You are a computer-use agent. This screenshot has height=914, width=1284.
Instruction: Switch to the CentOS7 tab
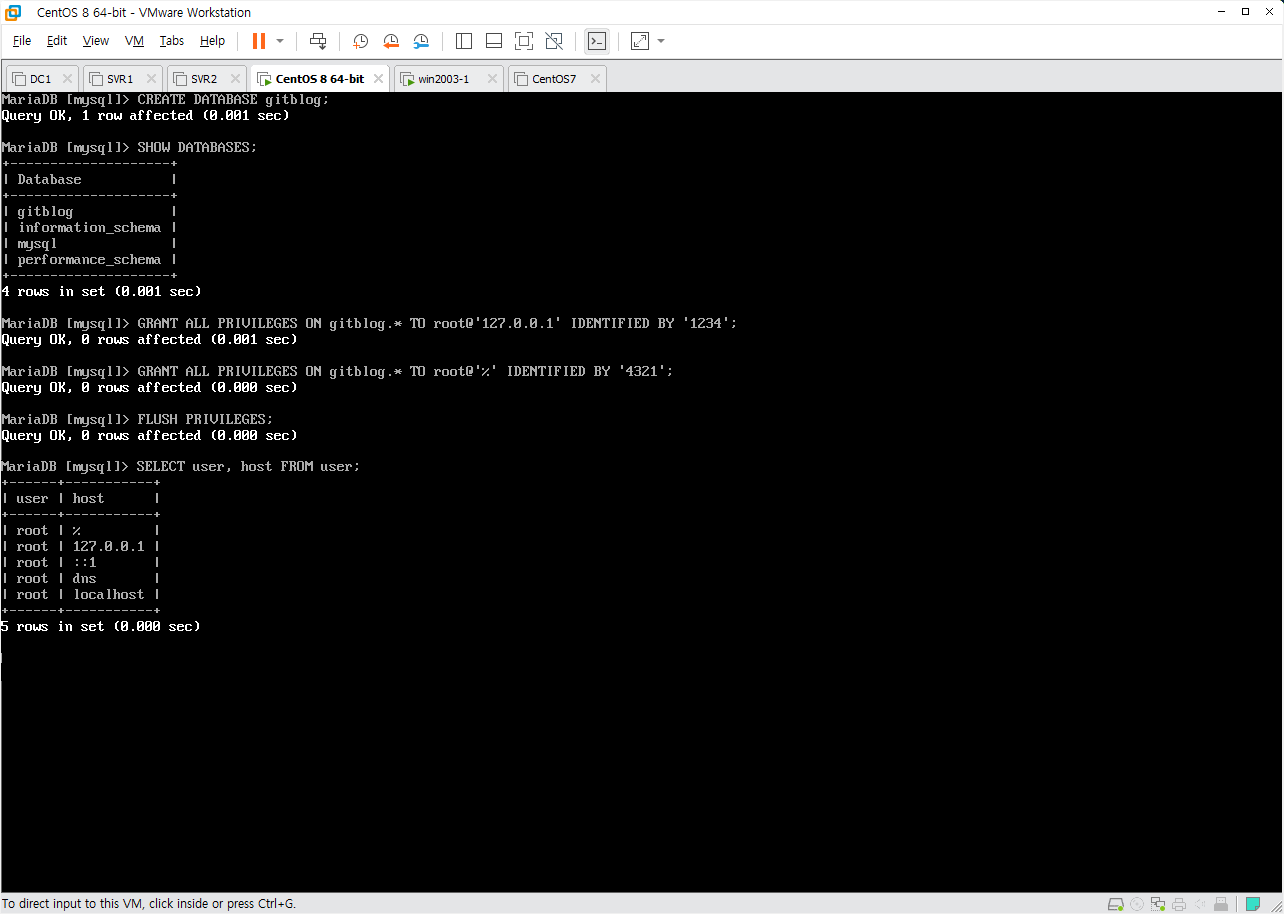554,79
